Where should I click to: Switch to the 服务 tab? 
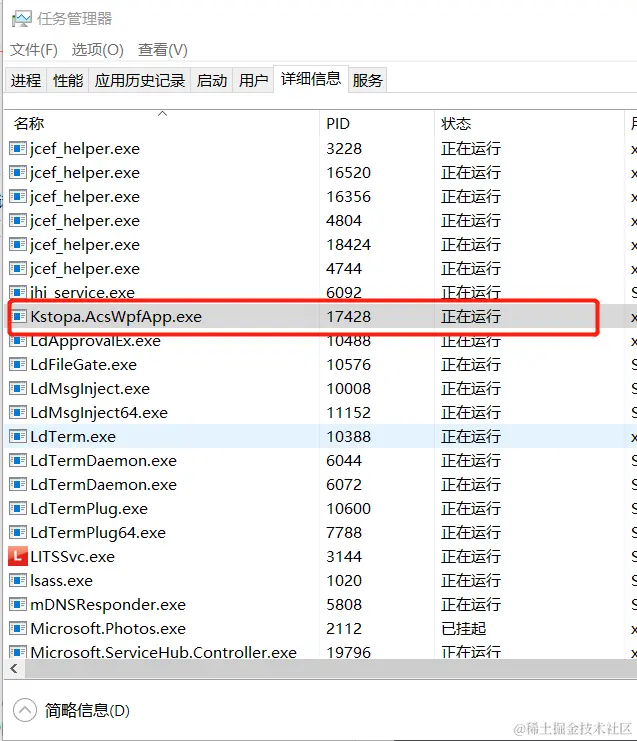(x=367, y=80)
